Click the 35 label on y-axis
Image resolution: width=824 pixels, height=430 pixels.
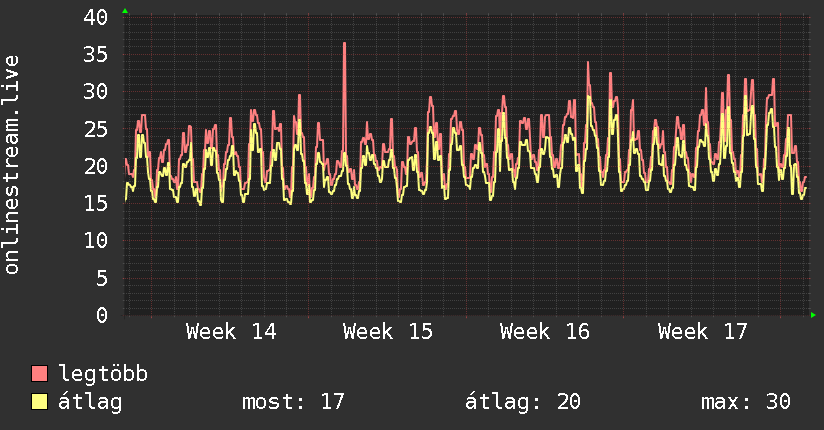pos(96,55)
